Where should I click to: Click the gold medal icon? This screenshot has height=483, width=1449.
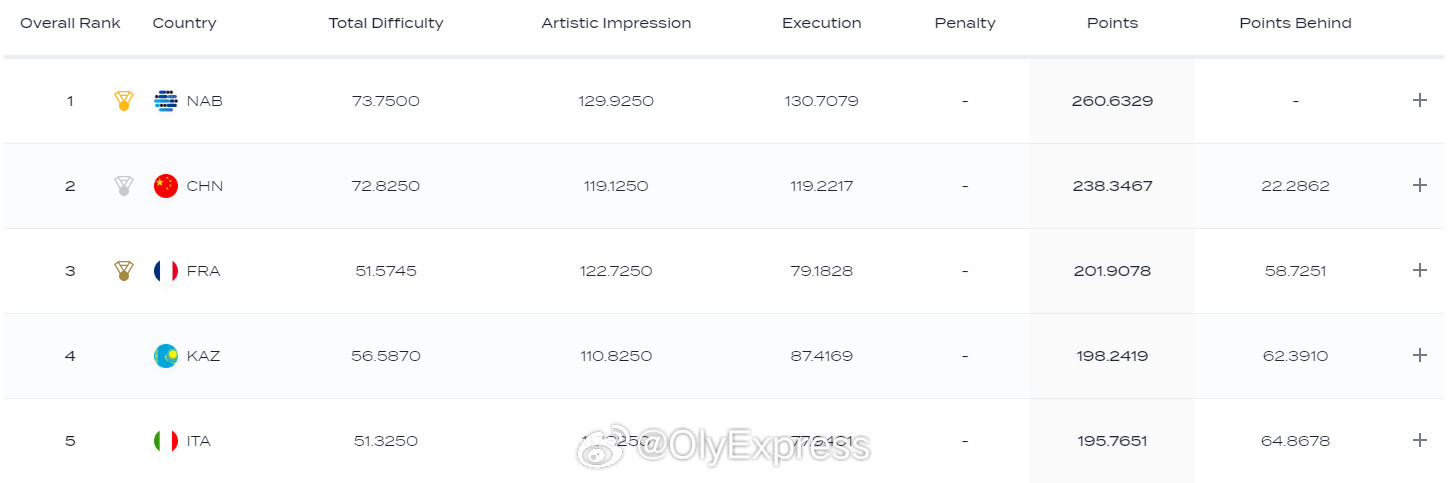[124, 101]
